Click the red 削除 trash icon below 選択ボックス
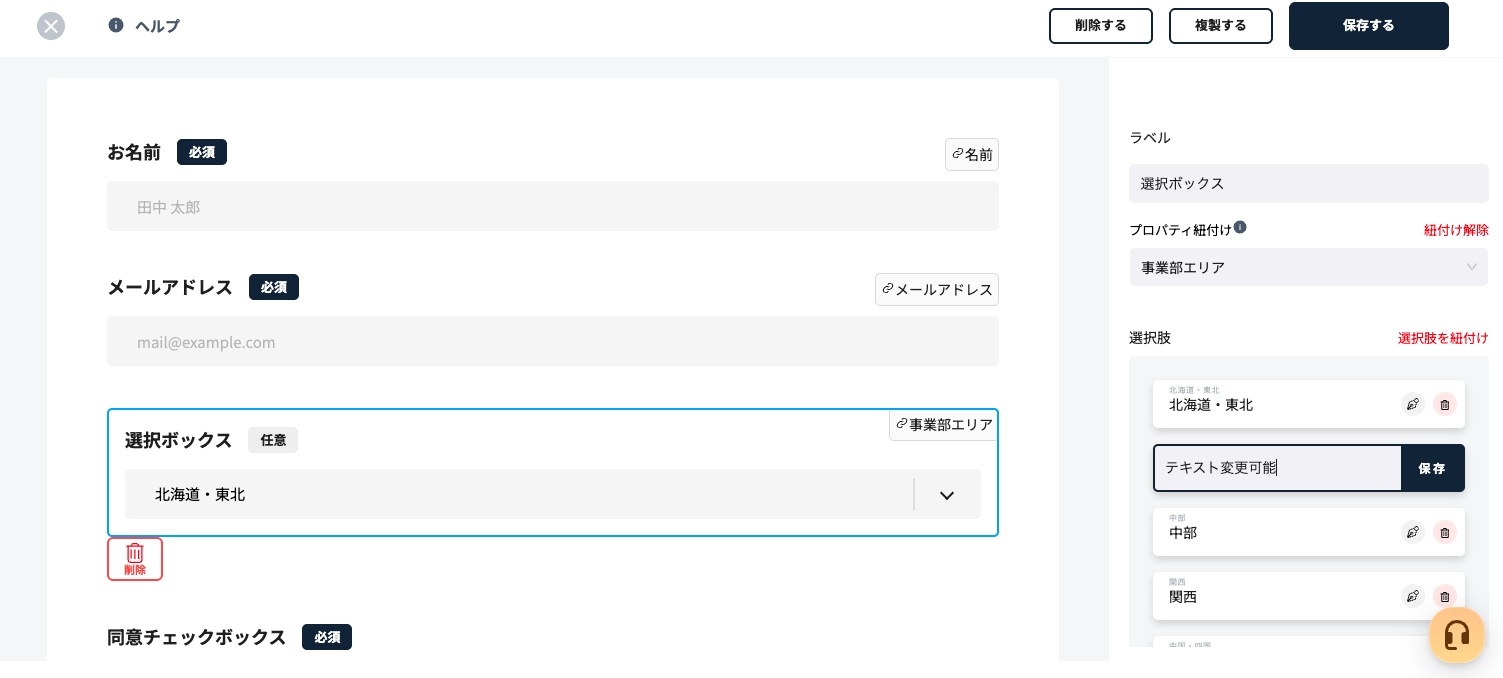This screenshot has height=678, width=1503. (135, 559)
